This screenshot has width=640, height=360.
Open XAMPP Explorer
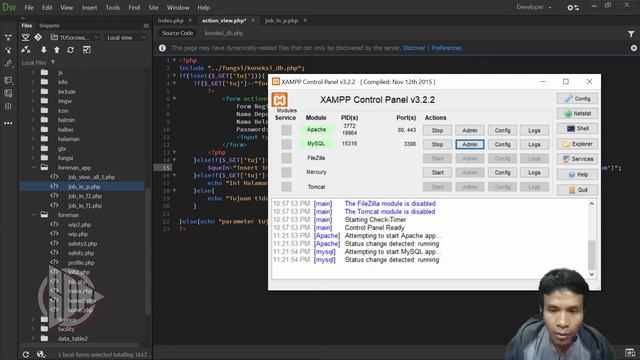577,144
